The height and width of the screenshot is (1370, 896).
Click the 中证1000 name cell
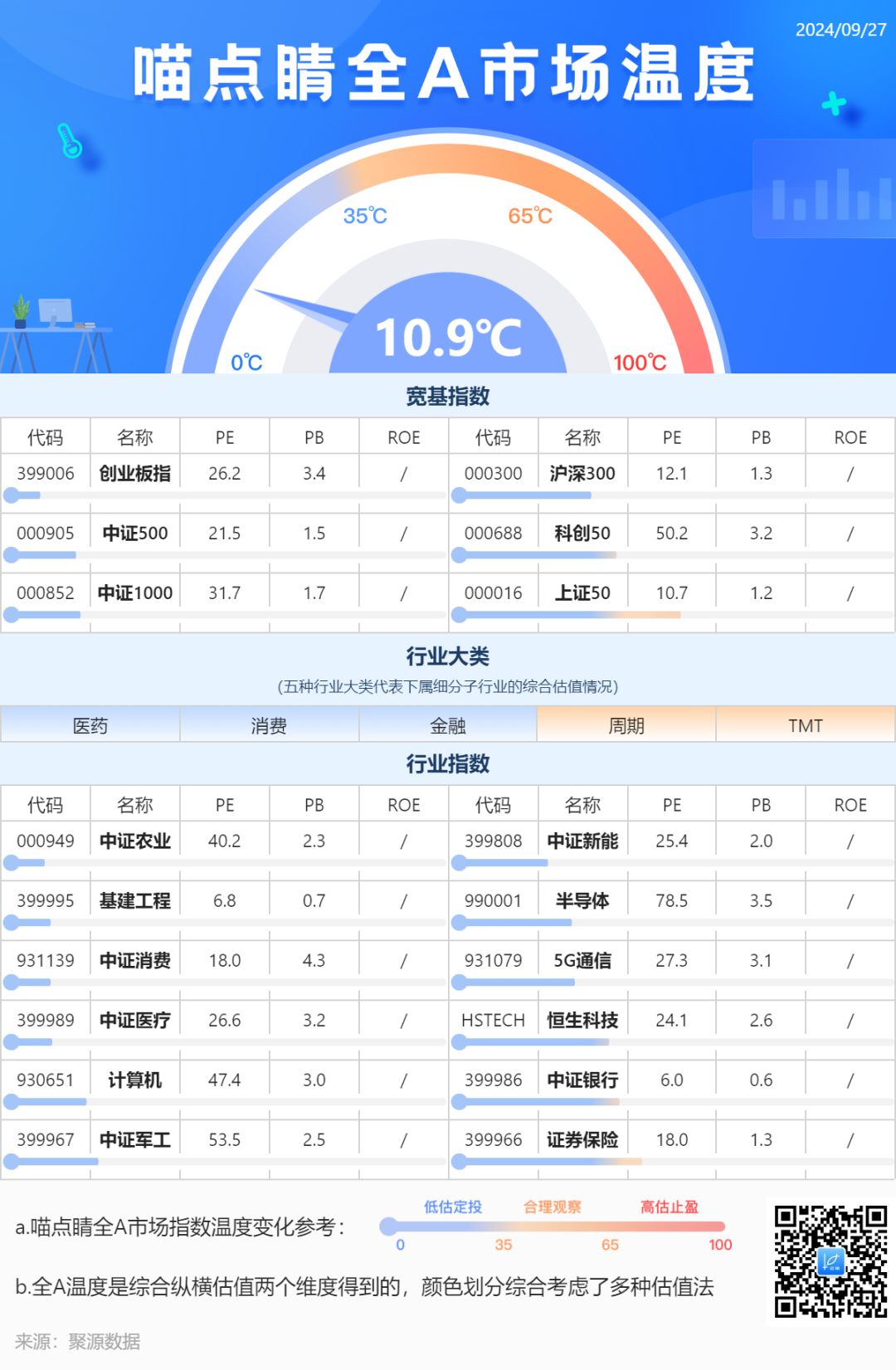(x=135, y=592)
